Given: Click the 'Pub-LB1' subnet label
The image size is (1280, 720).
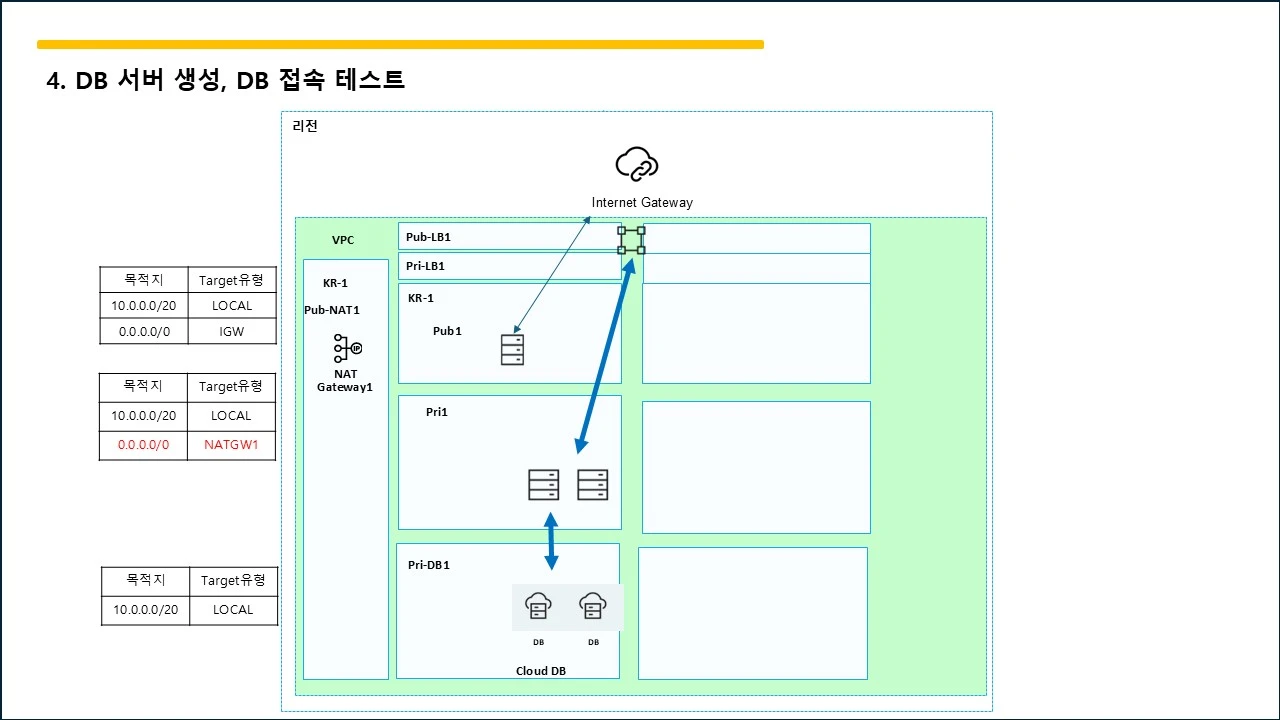Looking at the screenshot, I should (x=428, y=237).
